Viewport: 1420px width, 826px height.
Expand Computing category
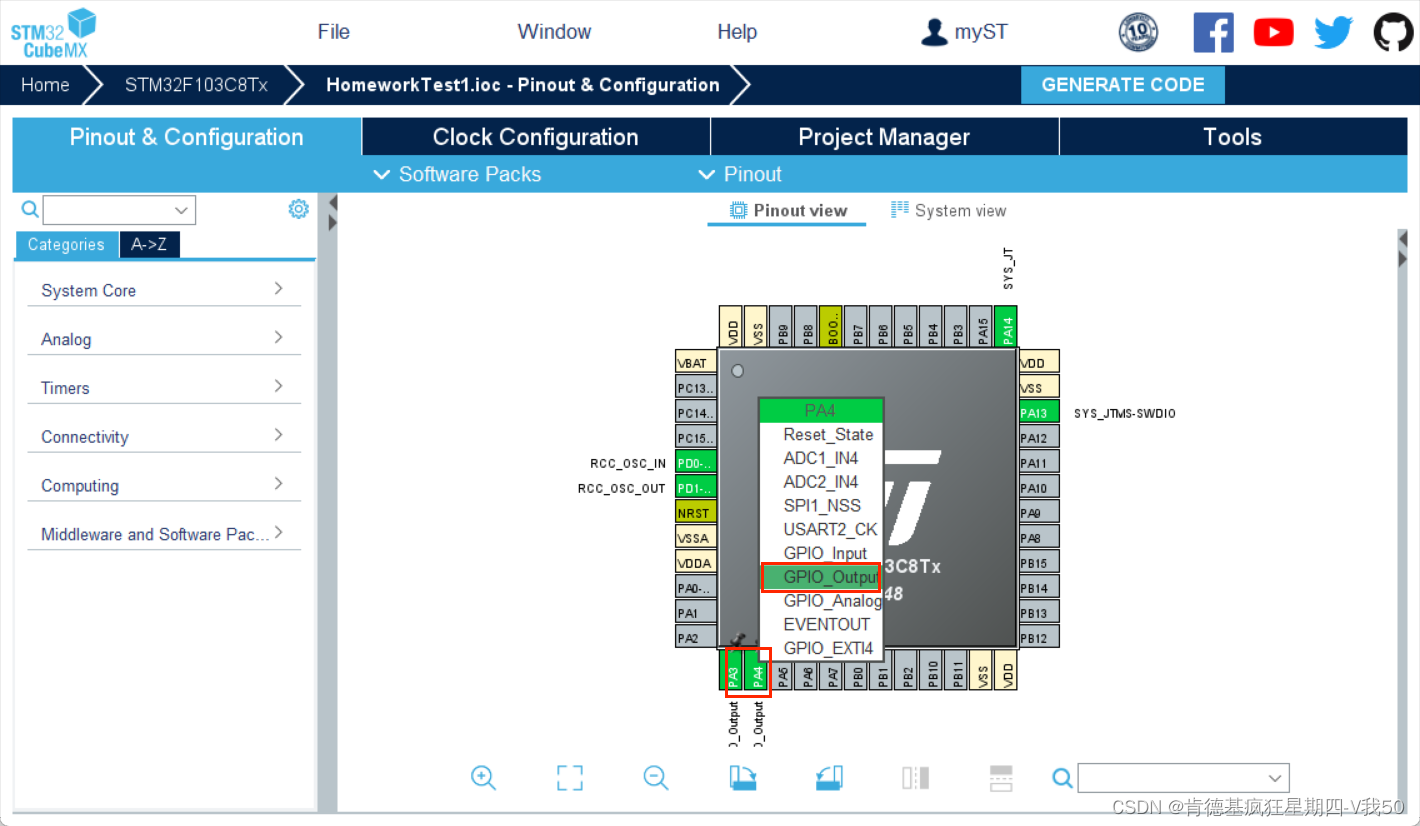click(164, 486)
